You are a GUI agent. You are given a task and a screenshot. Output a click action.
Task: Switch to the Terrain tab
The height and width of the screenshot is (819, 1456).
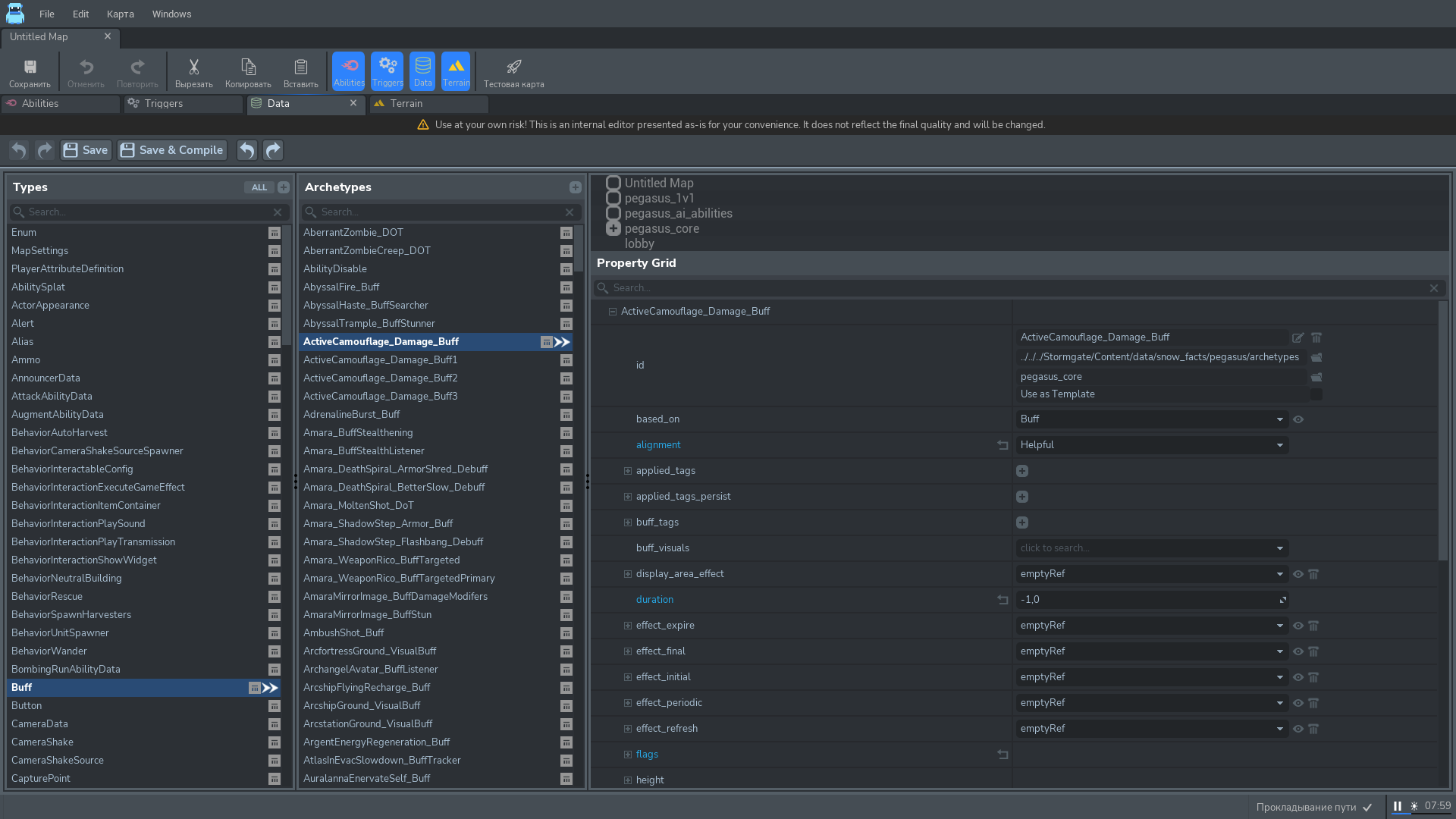[x=406, y=103]
